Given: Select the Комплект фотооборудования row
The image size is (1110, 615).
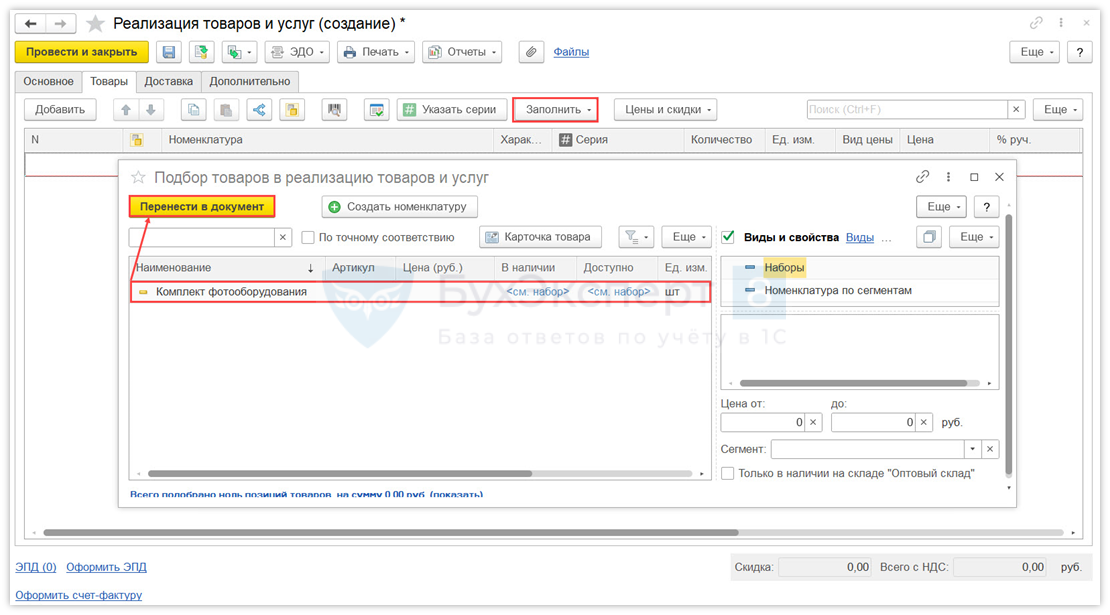Looking at the screenshot, I should coord(420,292).
